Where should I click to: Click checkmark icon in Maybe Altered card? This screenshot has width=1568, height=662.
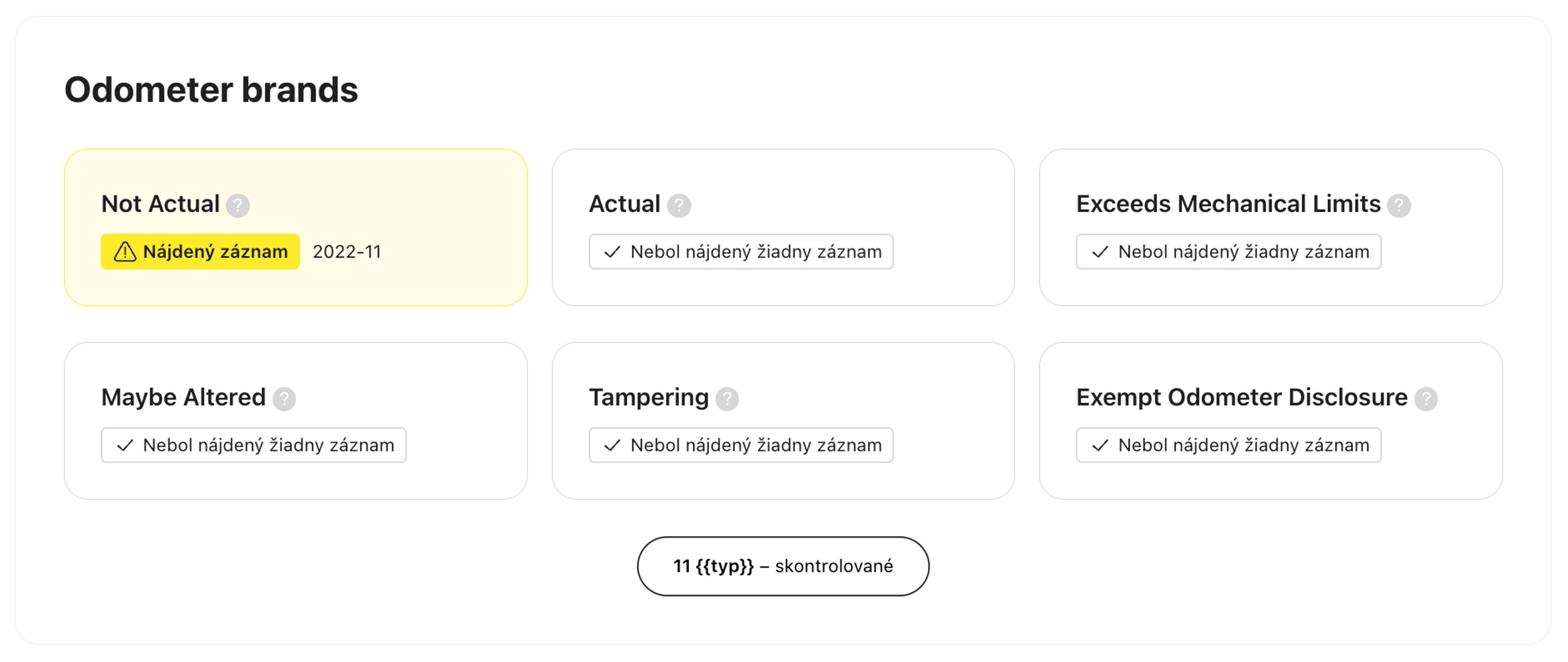coord(125,445)
